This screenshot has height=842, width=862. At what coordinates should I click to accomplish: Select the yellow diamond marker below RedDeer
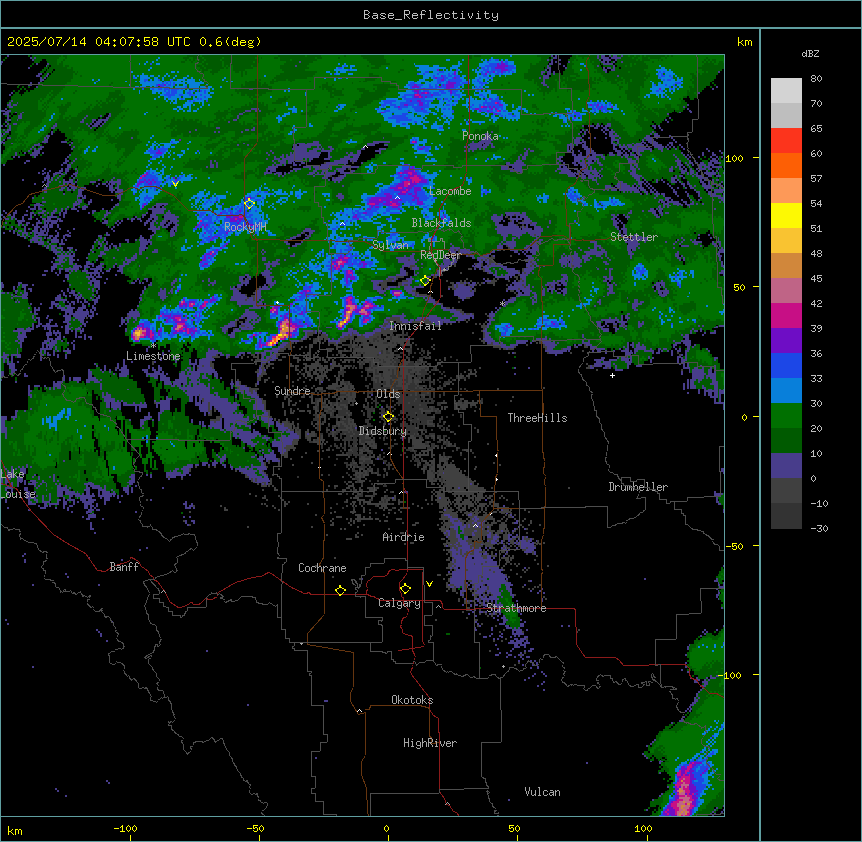425,281
